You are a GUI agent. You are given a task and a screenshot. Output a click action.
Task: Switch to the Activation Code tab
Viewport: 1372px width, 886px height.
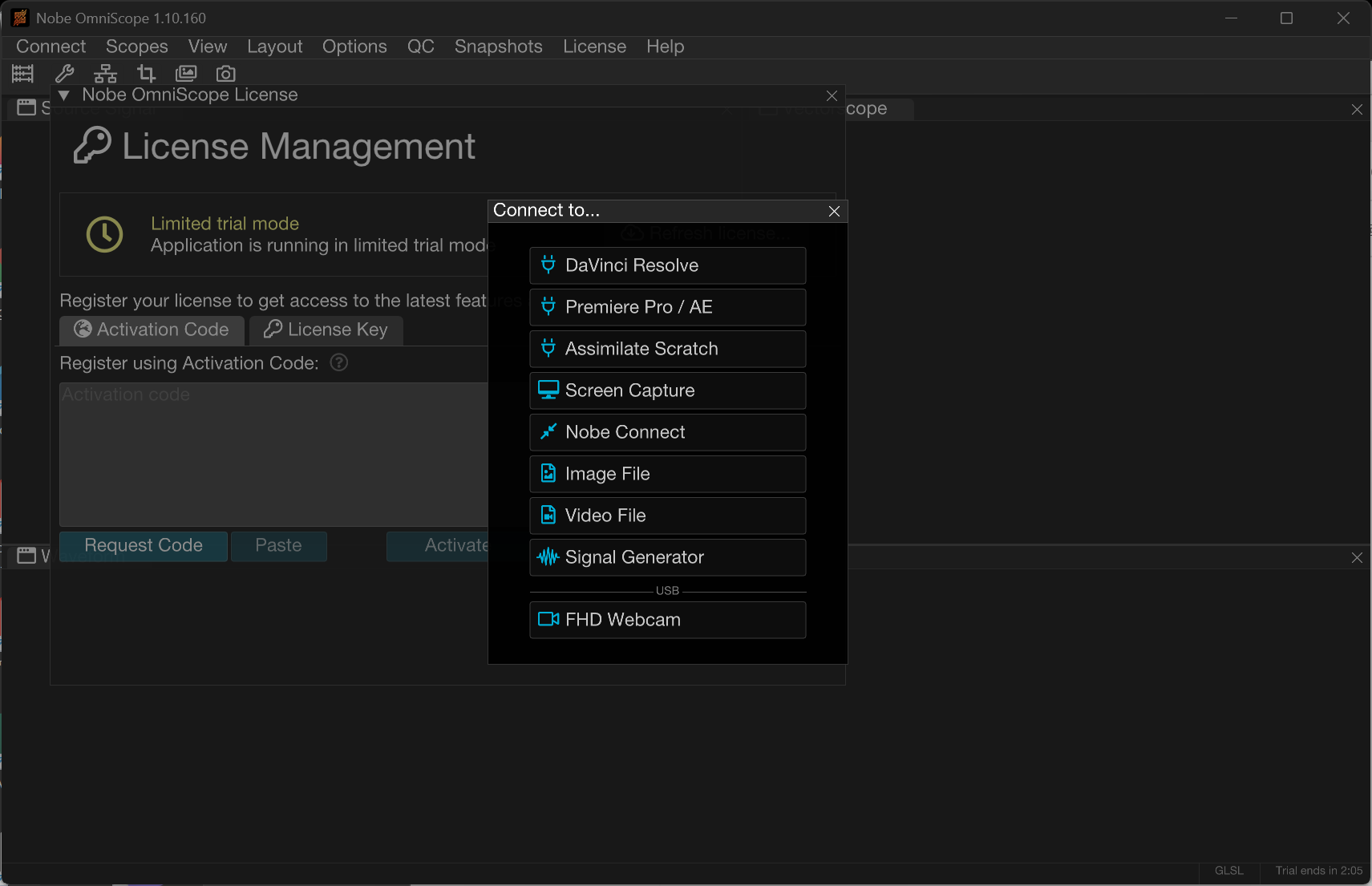coord(152,330)
